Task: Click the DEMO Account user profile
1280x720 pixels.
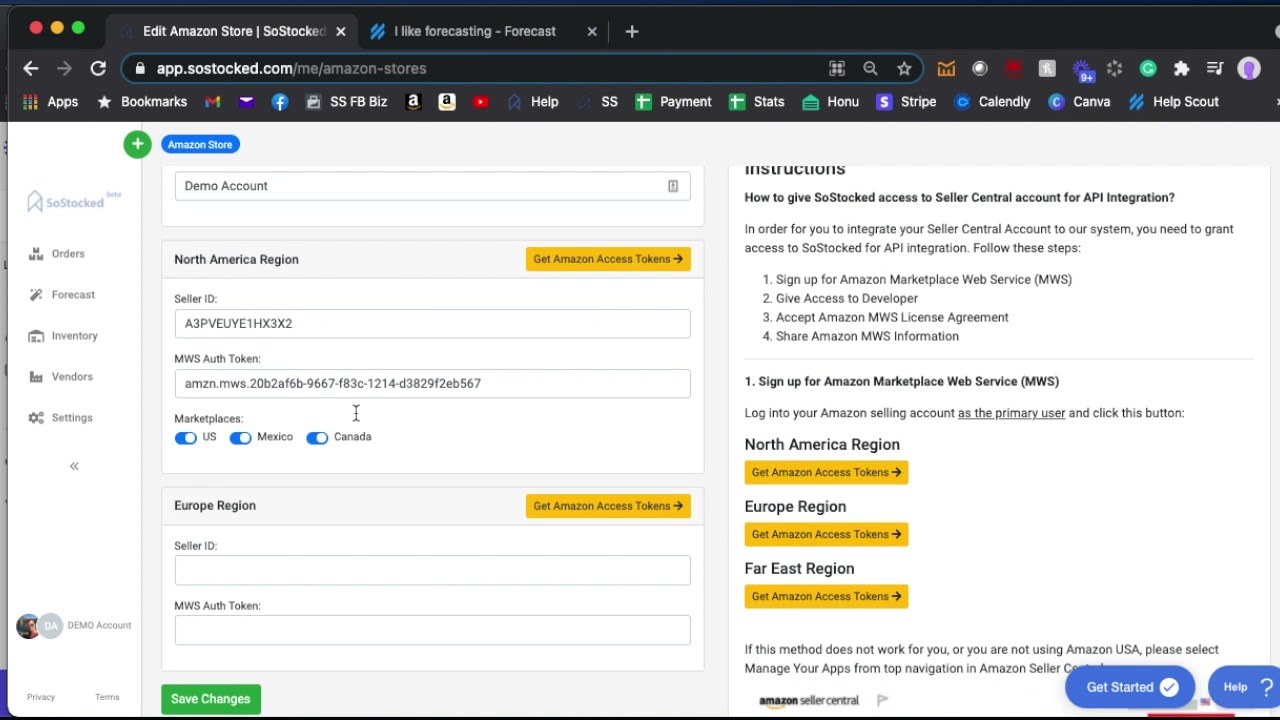Action: (74, 626)
